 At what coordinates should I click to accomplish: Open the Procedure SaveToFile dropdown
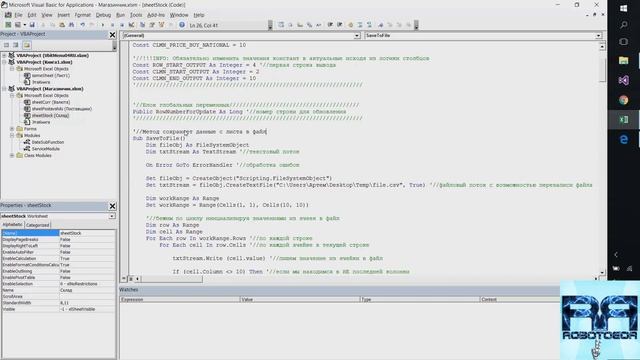coord(598,36)
